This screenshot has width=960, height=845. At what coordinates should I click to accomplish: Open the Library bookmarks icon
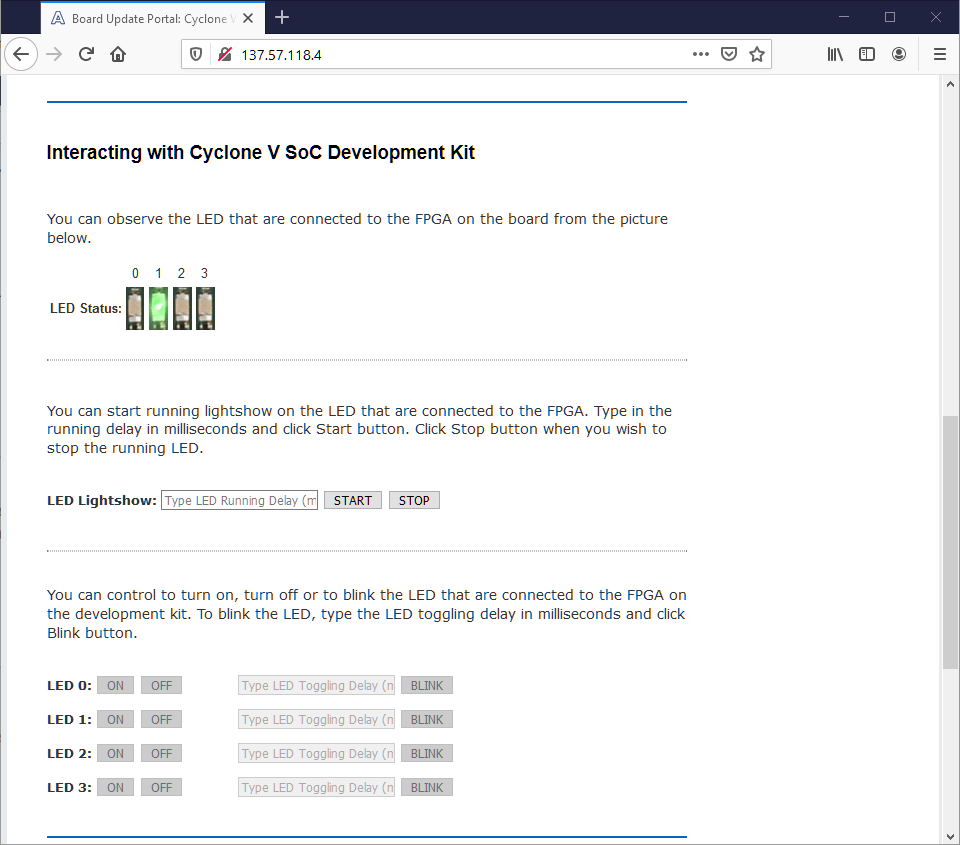tap(835, 54)
